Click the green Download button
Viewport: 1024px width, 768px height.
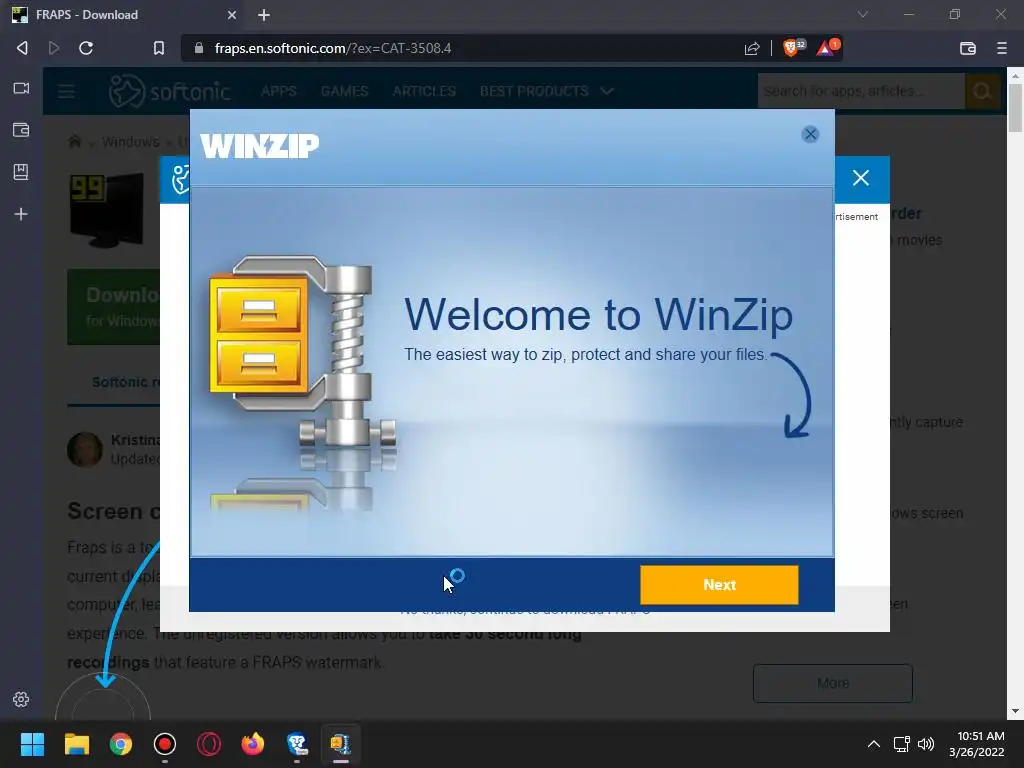tap(114, 306)
